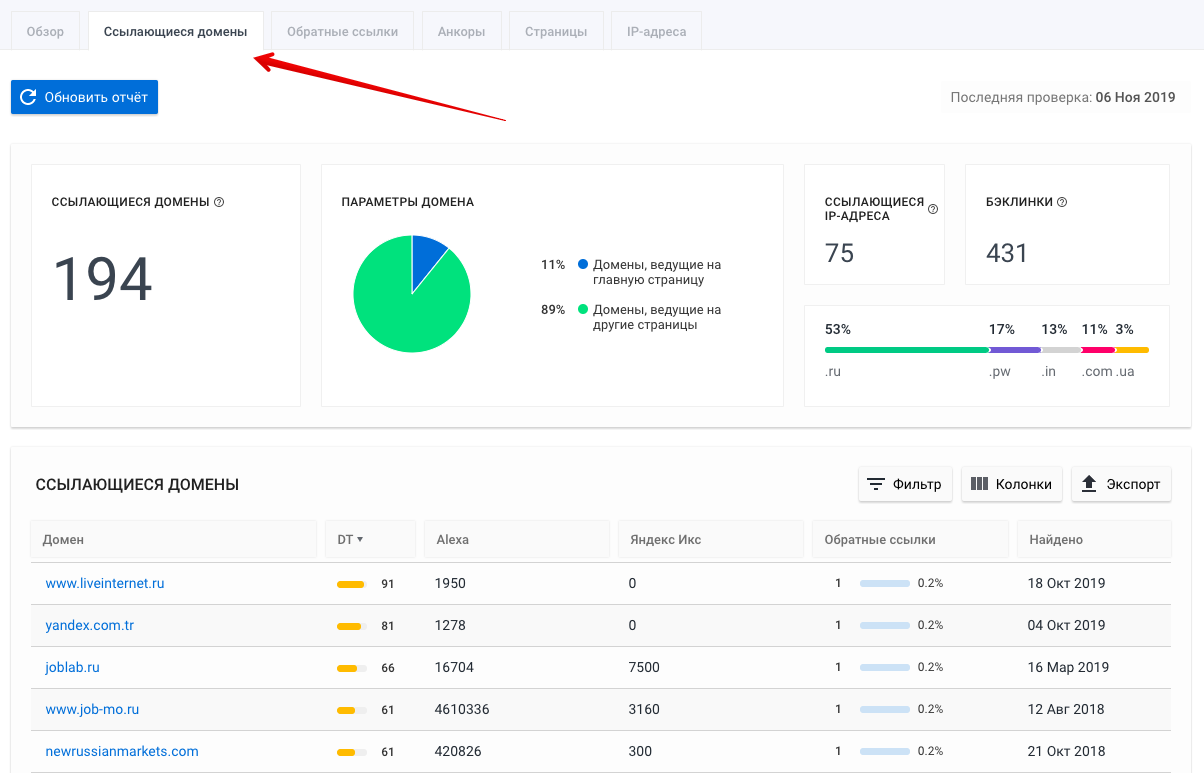Click Яндекс Икс value 7500

(645, 667)
